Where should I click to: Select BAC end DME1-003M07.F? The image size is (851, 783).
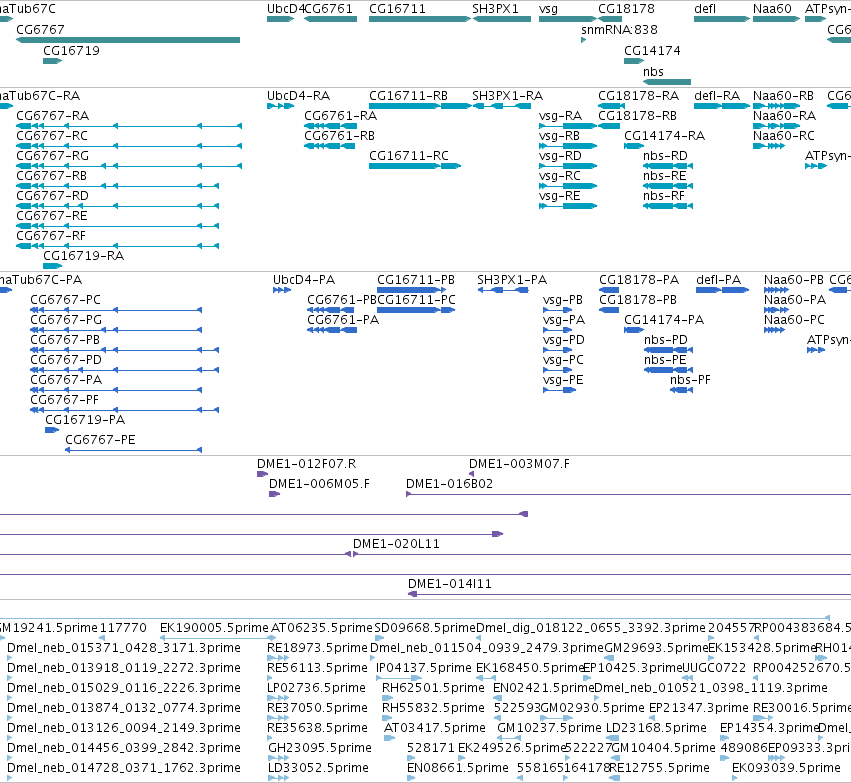[x=471, y=474]
